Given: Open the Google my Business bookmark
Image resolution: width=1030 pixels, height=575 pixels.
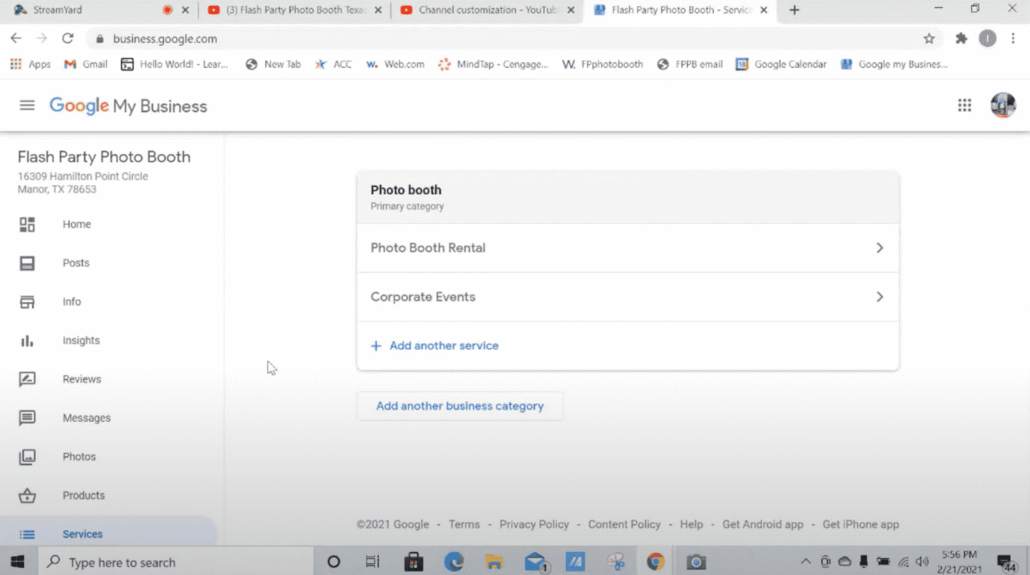Looking at the screenshot, I should 894,64.
